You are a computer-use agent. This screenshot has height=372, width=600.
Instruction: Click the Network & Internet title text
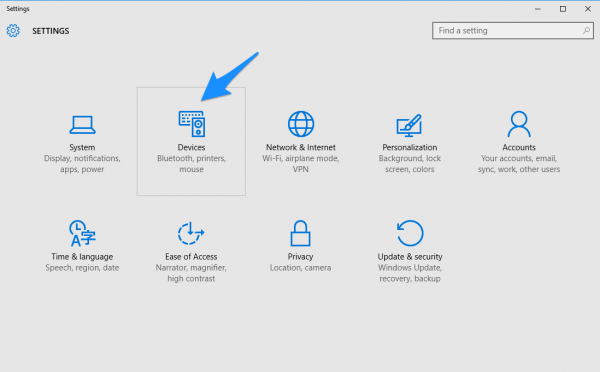pos(301,147)
